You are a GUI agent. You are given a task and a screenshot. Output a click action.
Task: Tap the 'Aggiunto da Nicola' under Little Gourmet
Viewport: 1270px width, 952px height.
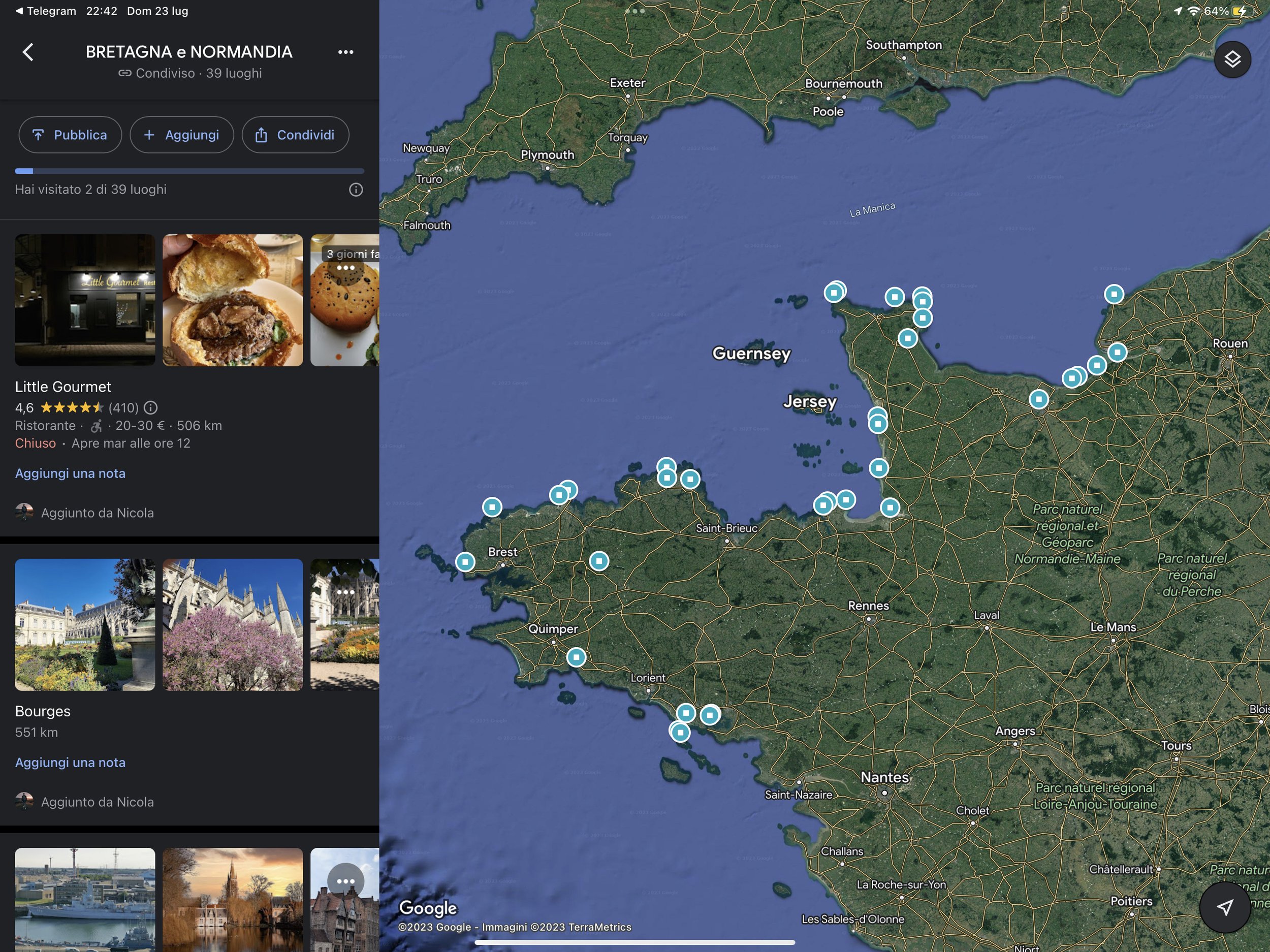[x=97, y=513]
